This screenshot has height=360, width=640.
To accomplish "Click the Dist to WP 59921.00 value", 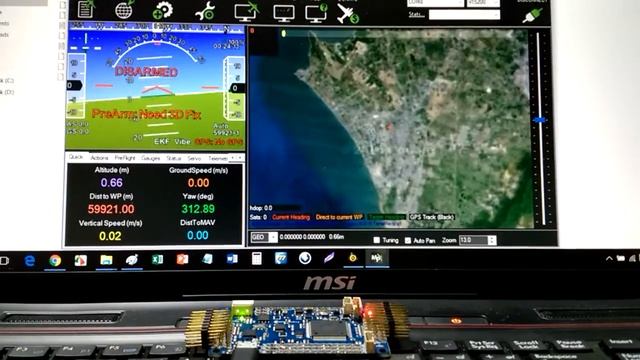I will tap(111, 209).
